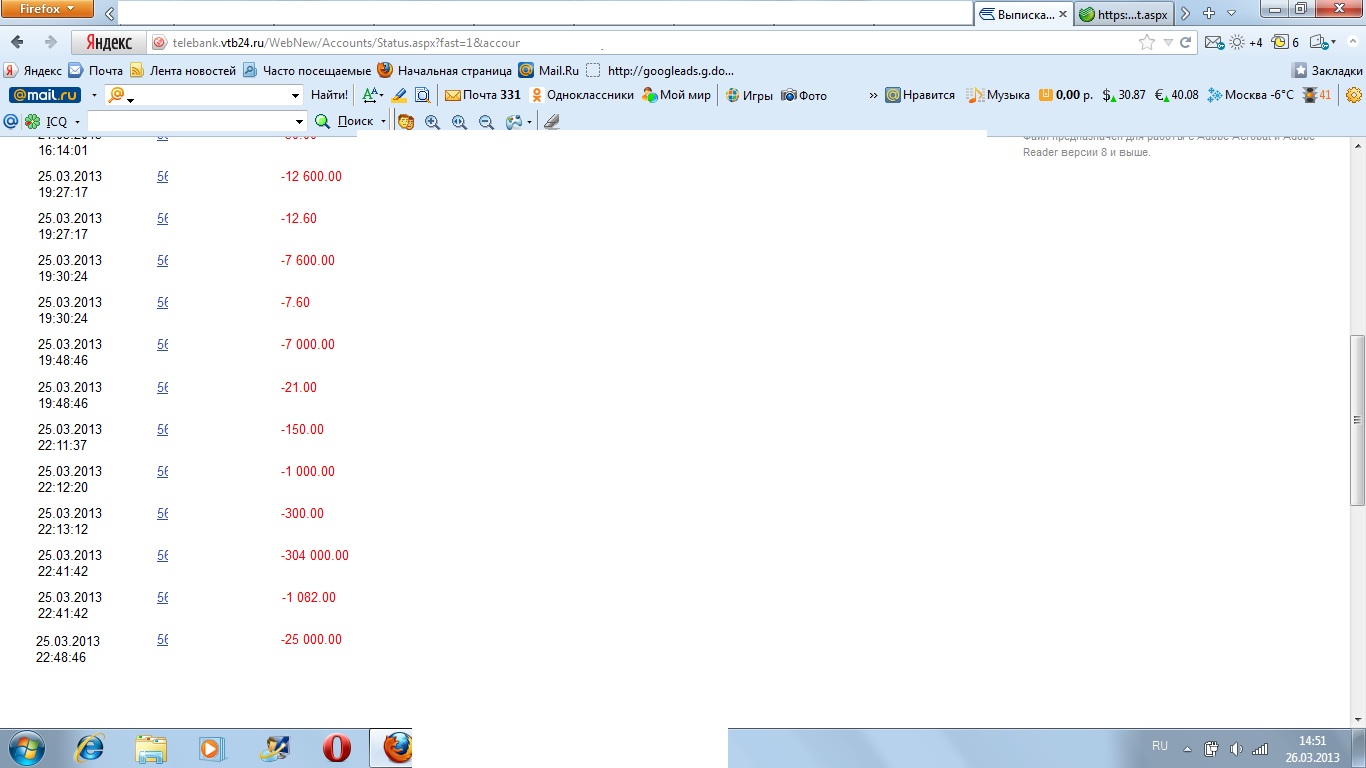Launch Opera from the Windows taskbar
Viewport: 1366px width, 768px height.
click(x=337, y=748)
